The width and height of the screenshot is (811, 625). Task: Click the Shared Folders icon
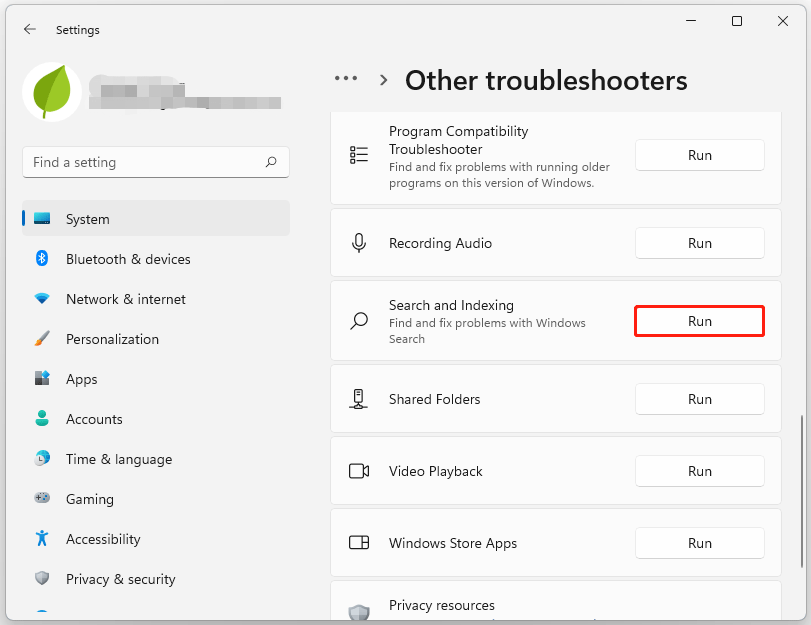coord(358,399)
